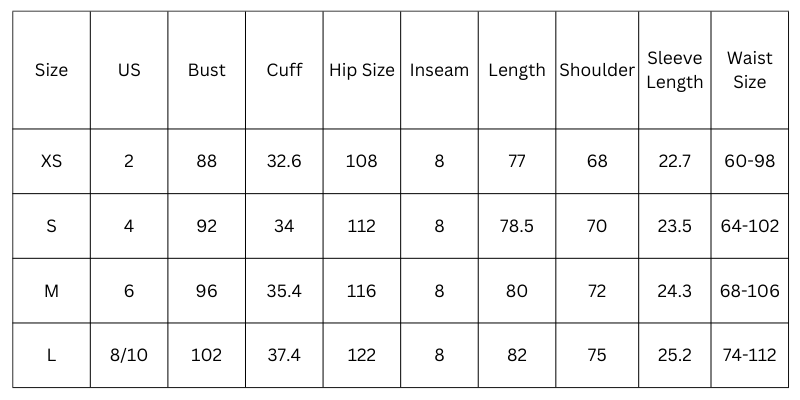The width and height of the screenshot is (800, 400).
Task: Select the bust value 102
Action: (207, 355)
